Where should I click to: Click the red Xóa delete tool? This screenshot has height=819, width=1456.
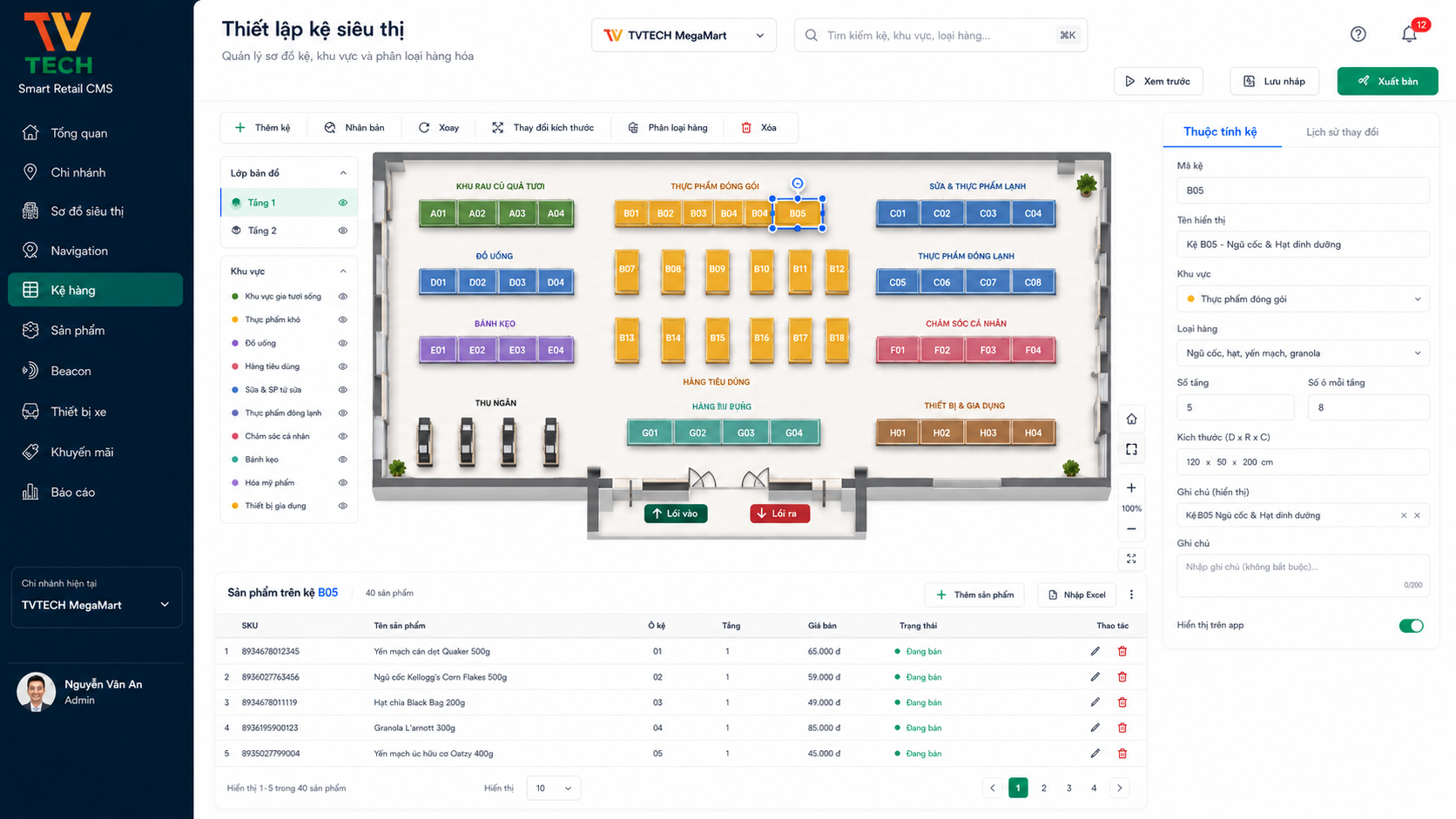pyautogui.click(x=758, y=127)
